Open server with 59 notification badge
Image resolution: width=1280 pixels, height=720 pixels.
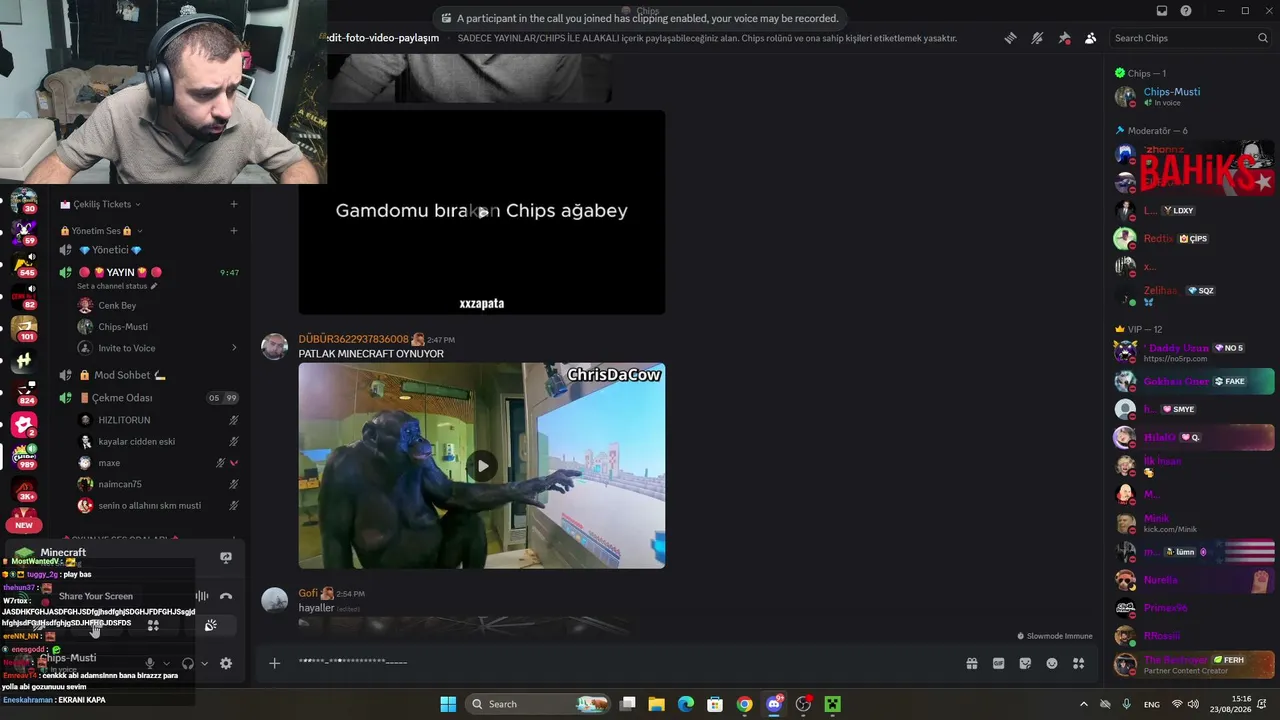point(24,233)
